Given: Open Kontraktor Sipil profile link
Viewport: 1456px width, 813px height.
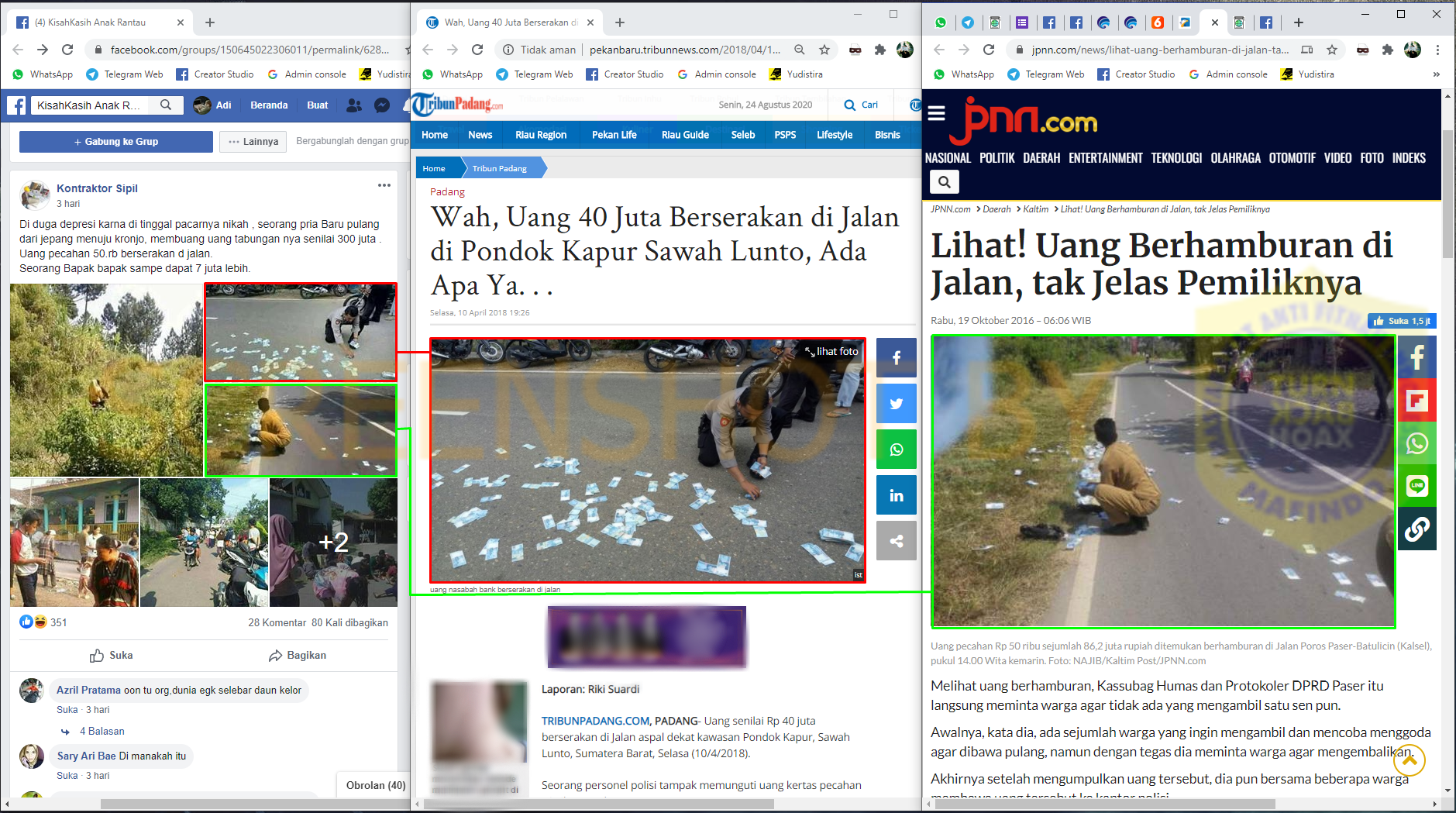Looking at the screenshot, I should coord(97,188).
